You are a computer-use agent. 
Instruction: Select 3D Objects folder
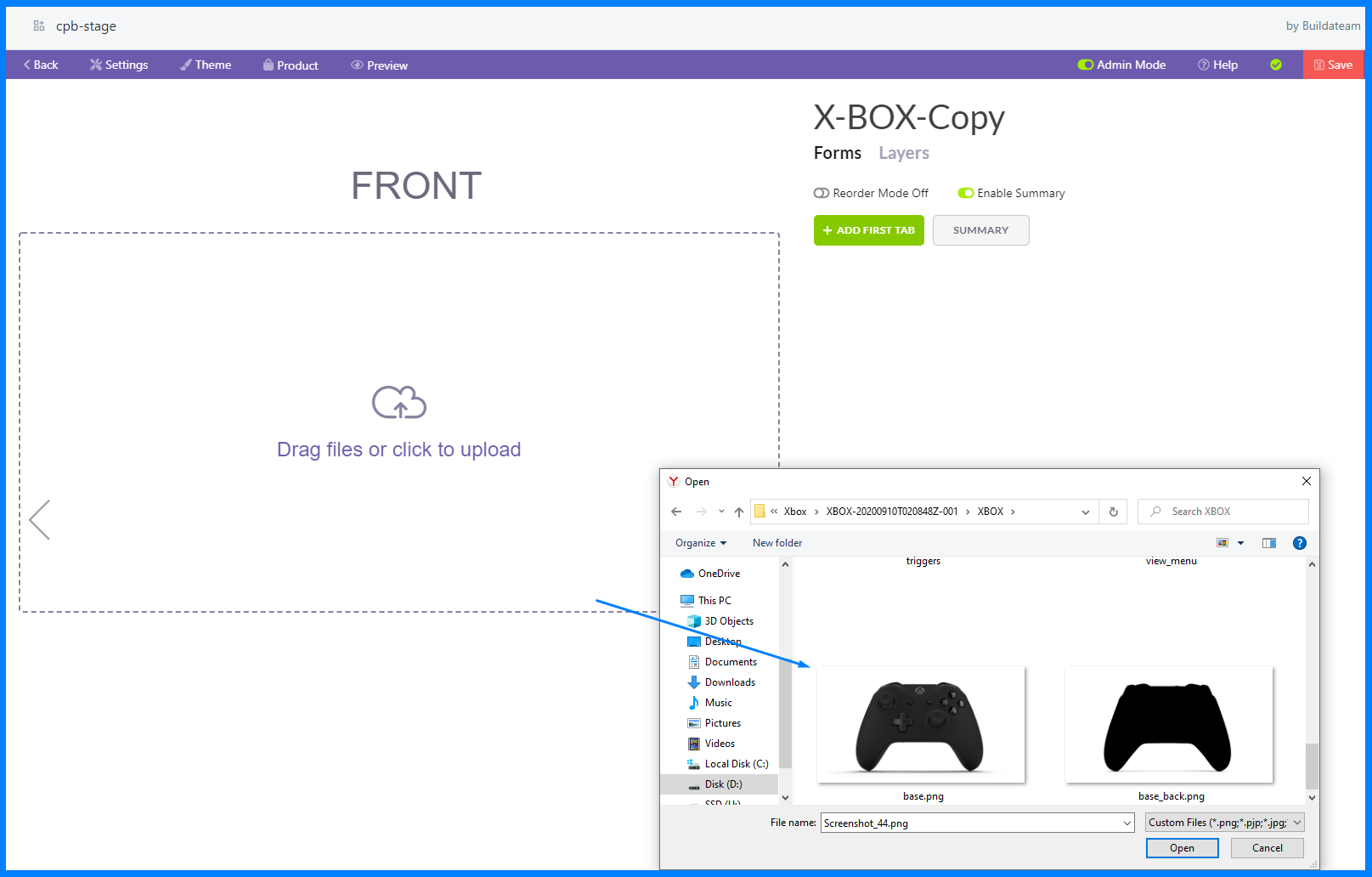[x=720, y=621]
